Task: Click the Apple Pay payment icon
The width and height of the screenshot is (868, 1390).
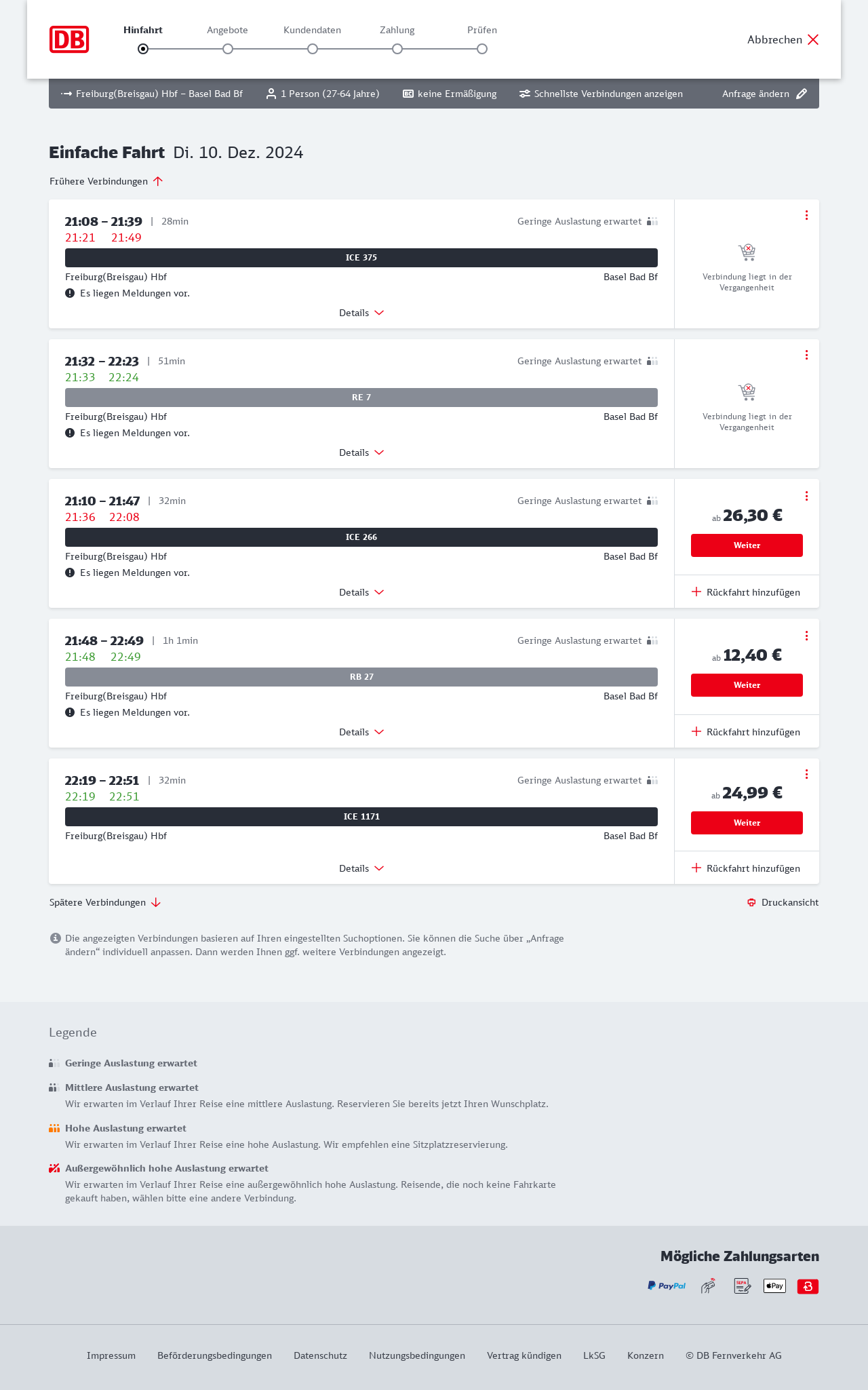Action: coord(774,1286)
